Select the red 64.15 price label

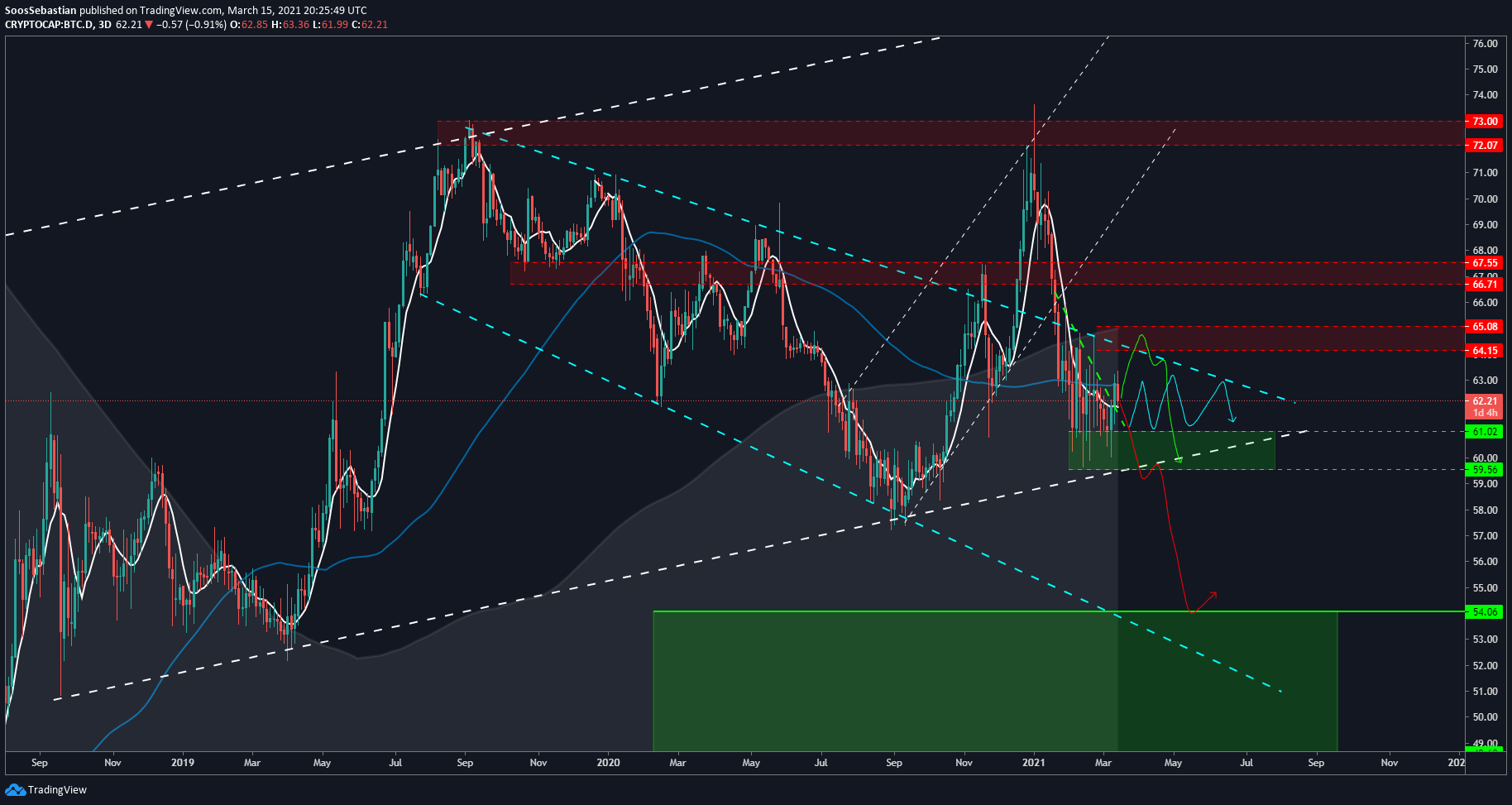pos(1485,351)
